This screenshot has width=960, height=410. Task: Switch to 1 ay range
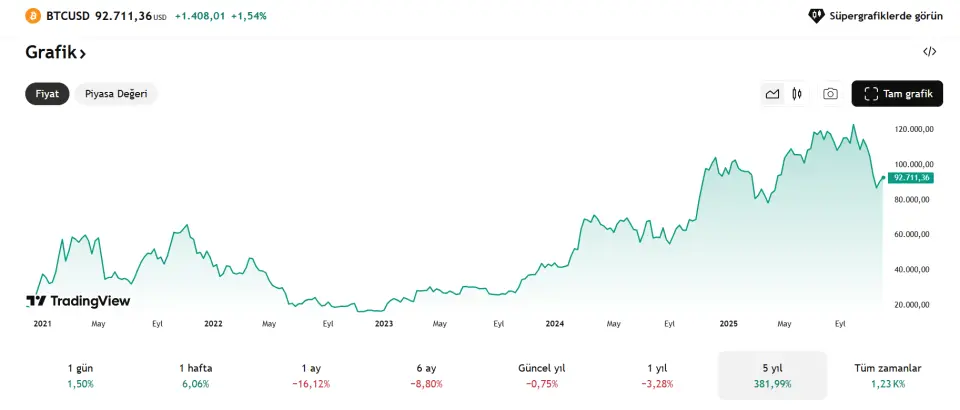pyautogui.click(x=311, y=375)
